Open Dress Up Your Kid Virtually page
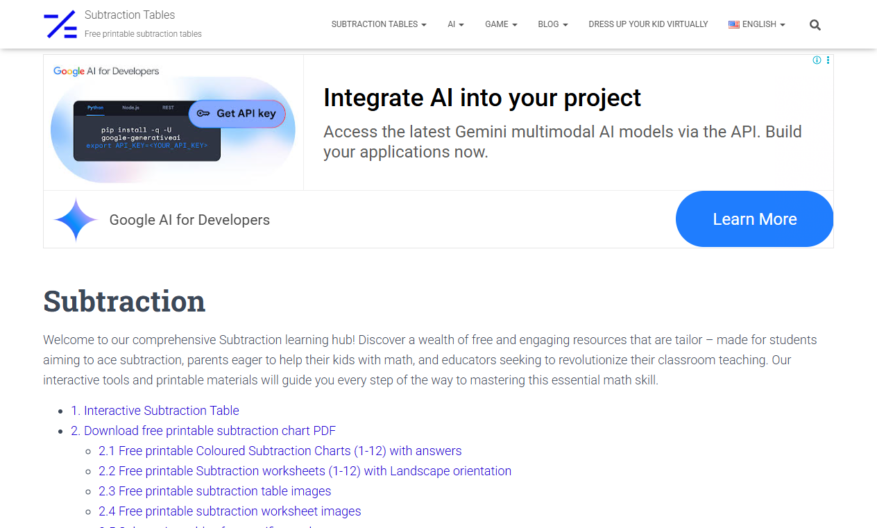This screenshot has width=877, height=528. click(x=648, y=25)
